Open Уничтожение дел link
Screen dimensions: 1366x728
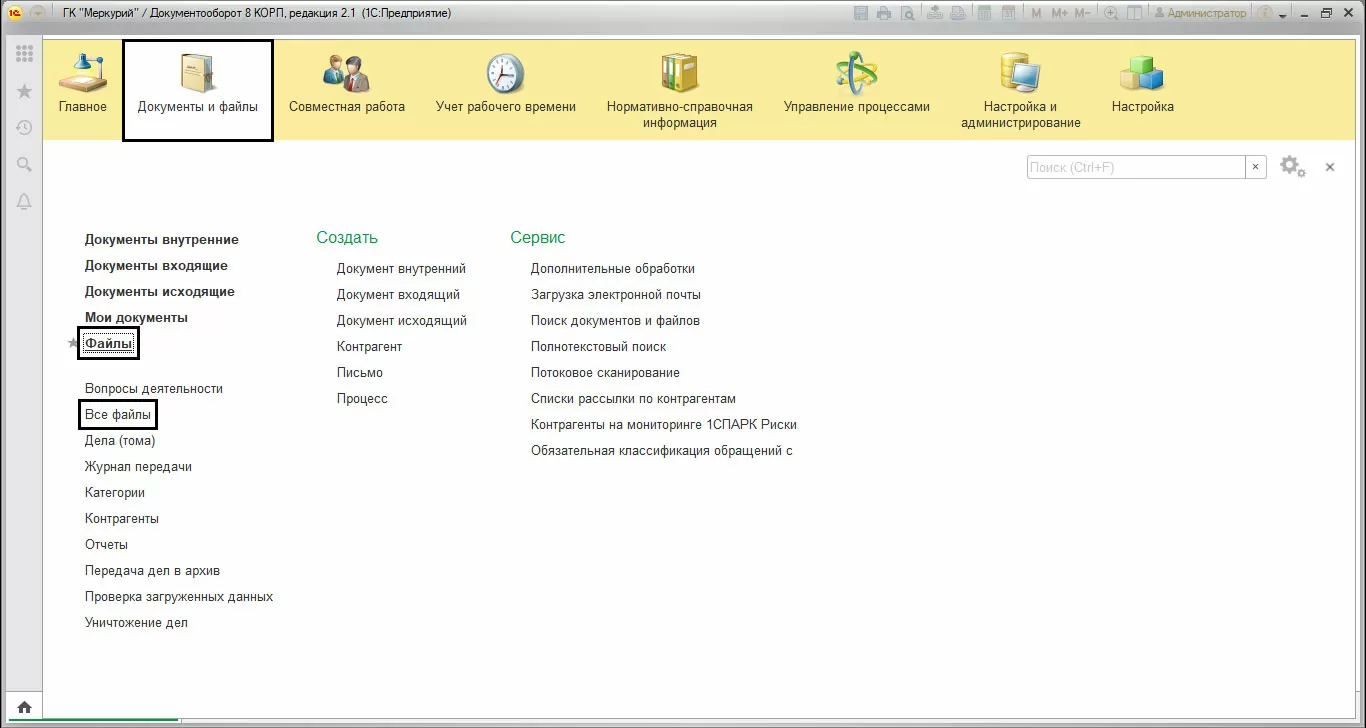tap(136, 622)
